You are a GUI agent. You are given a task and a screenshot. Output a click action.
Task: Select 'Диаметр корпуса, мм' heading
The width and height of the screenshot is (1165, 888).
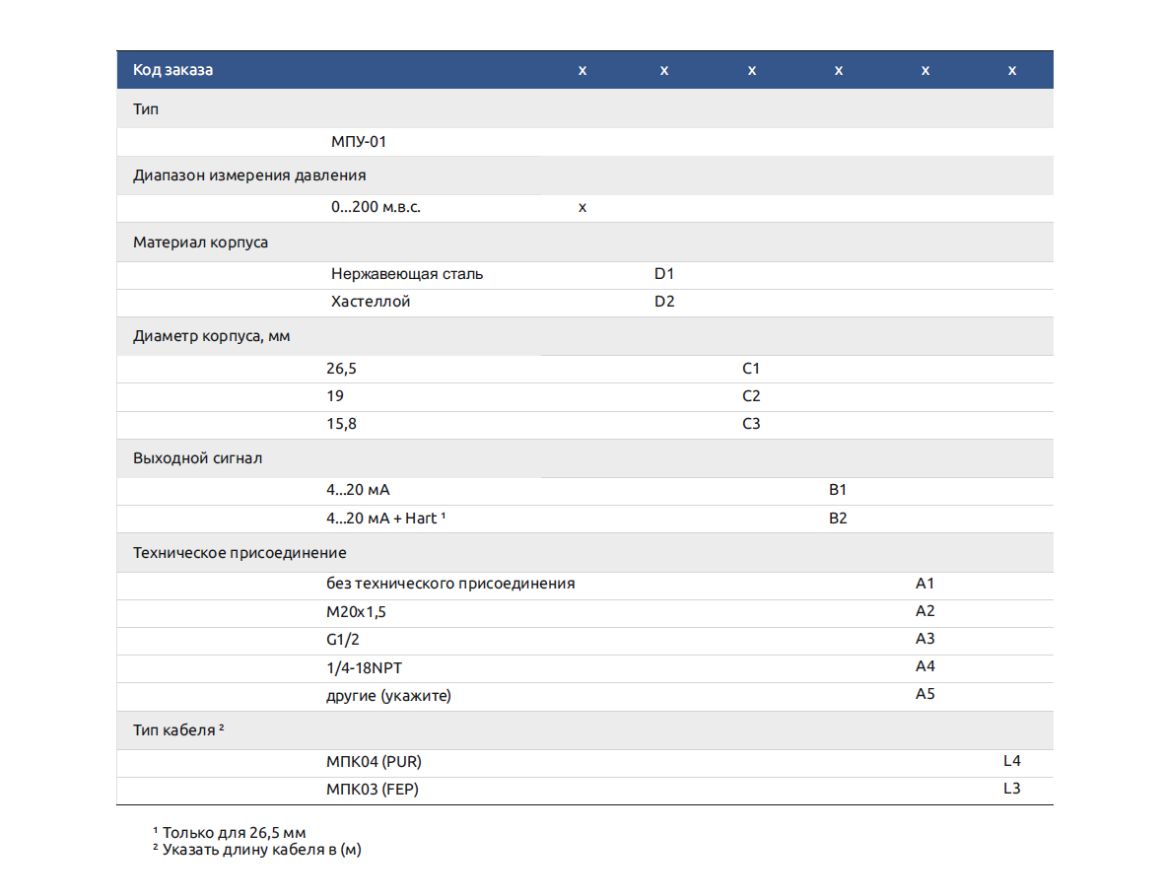click(x=211, y=336)
